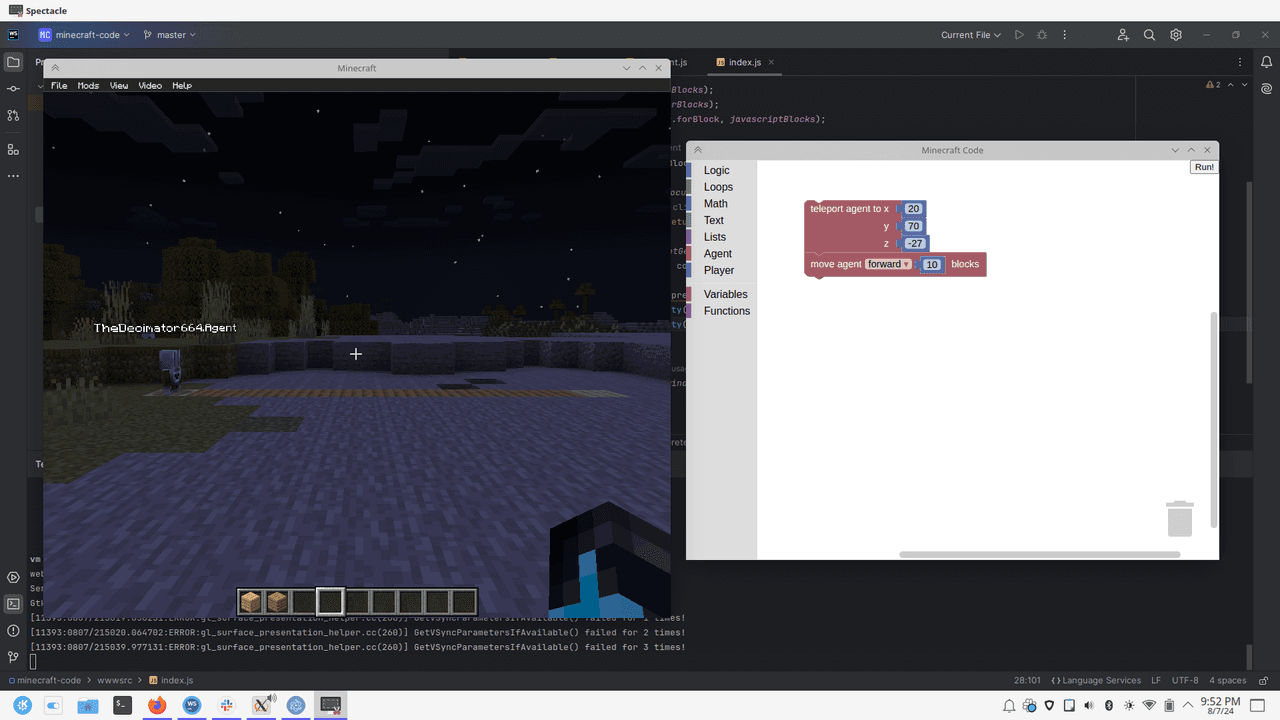1280x720 pixels.
Task: Open the Bluetooth tray icon
Action: point(1109,706)
